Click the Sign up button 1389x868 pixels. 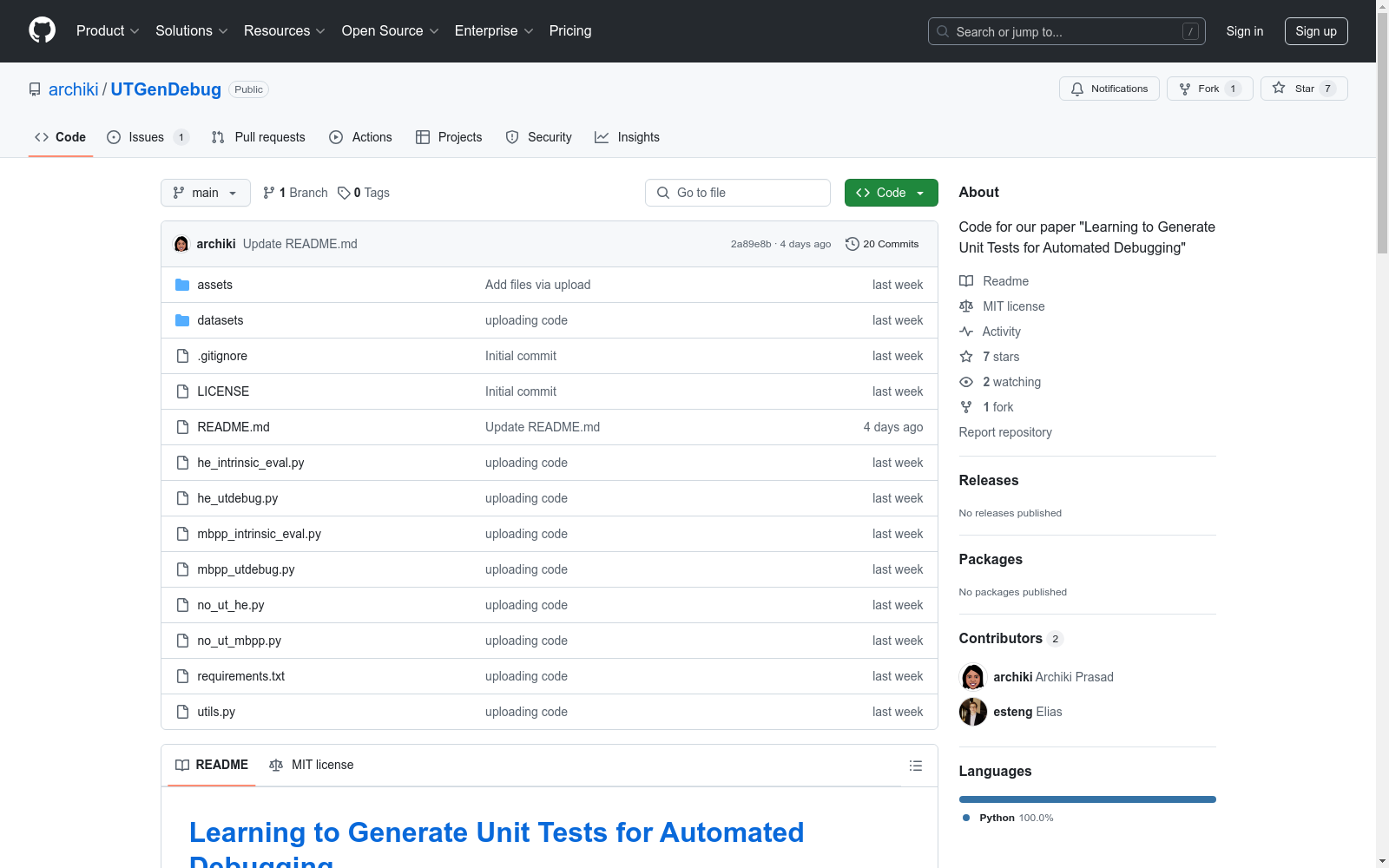tap(1316, 31)
